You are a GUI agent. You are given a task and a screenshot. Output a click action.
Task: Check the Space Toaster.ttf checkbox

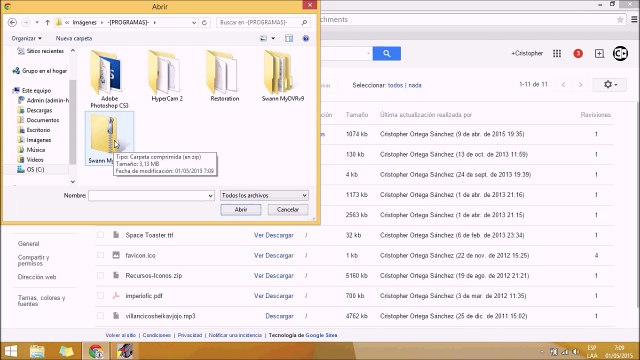point(100,235)
